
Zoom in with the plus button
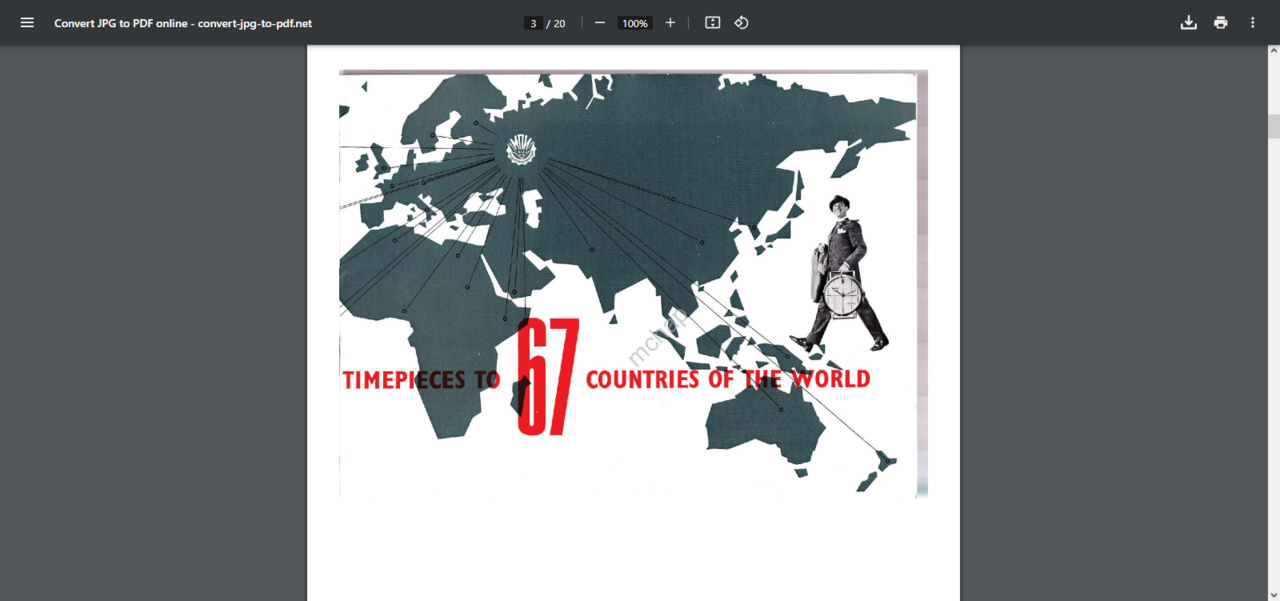coord(670,22)
